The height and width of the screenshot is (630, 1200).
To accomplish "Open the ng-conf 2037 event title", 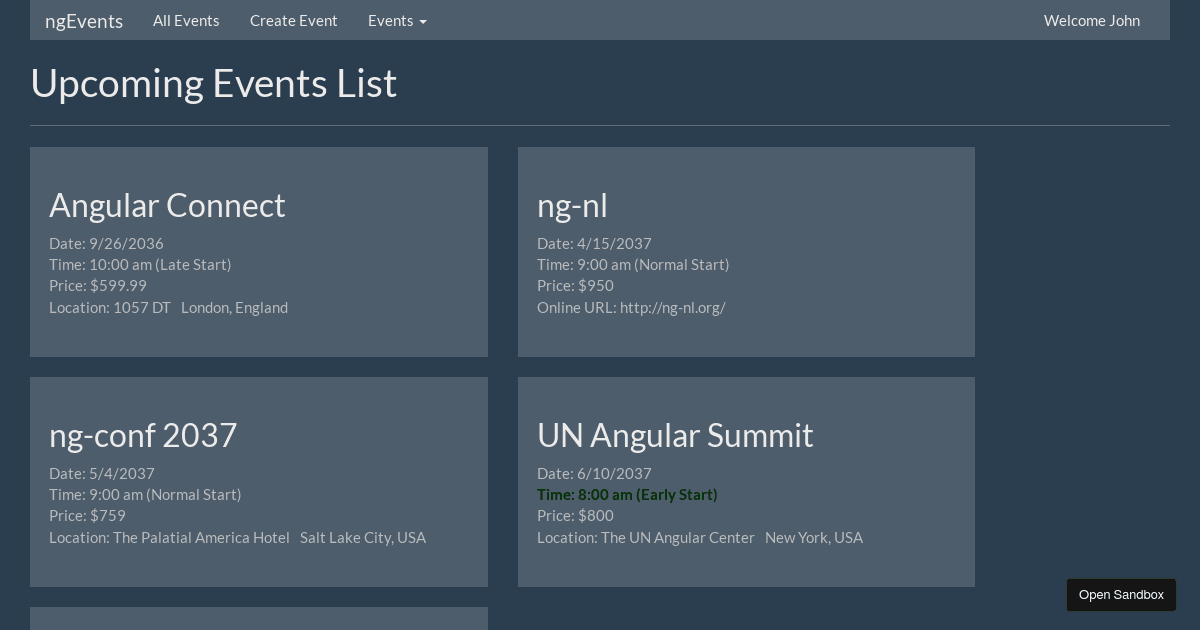I will [x=143, y=435].
